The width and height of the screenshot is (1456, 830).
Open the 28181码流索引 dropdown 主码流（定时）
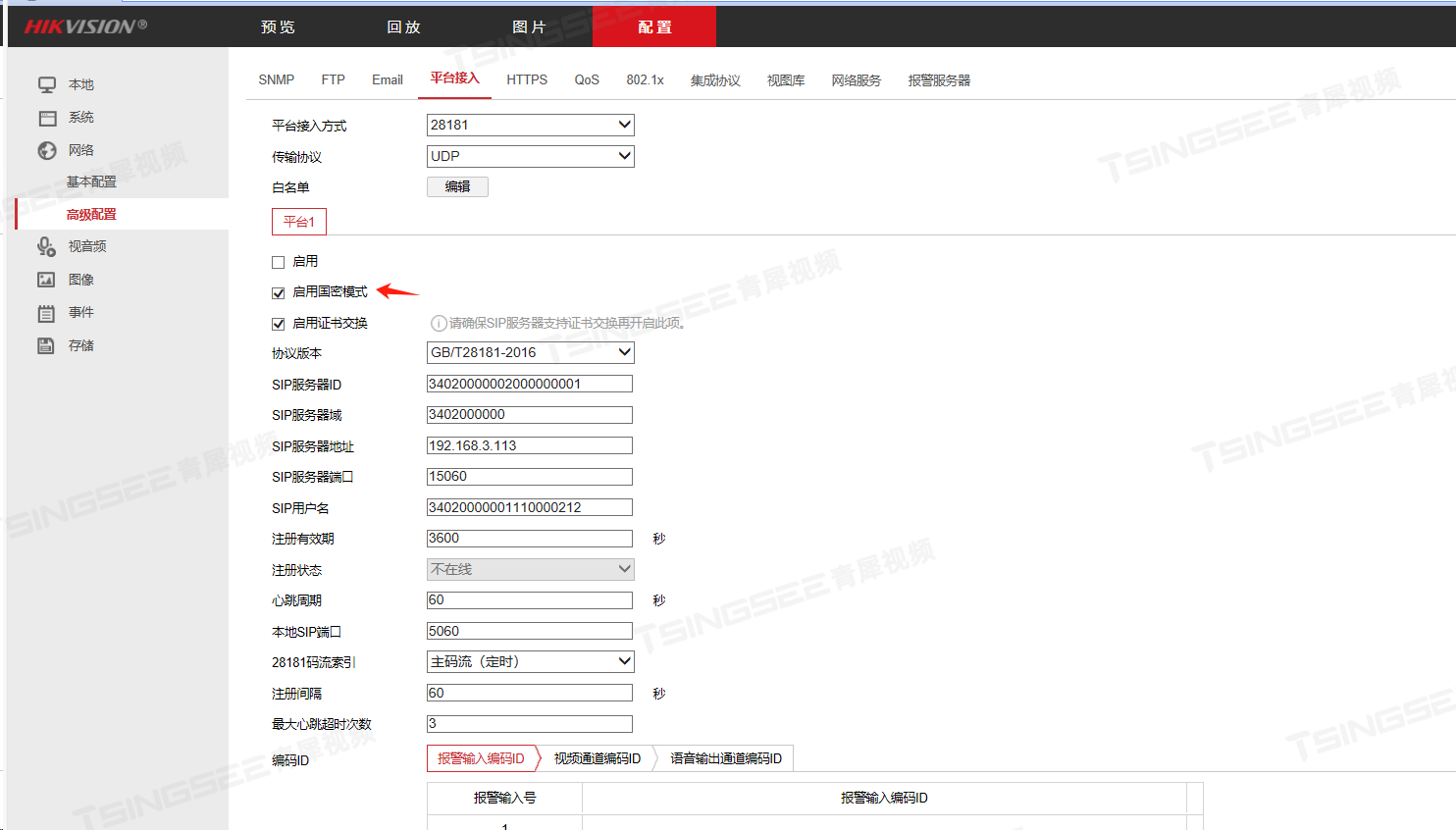(x=531, y=661)
